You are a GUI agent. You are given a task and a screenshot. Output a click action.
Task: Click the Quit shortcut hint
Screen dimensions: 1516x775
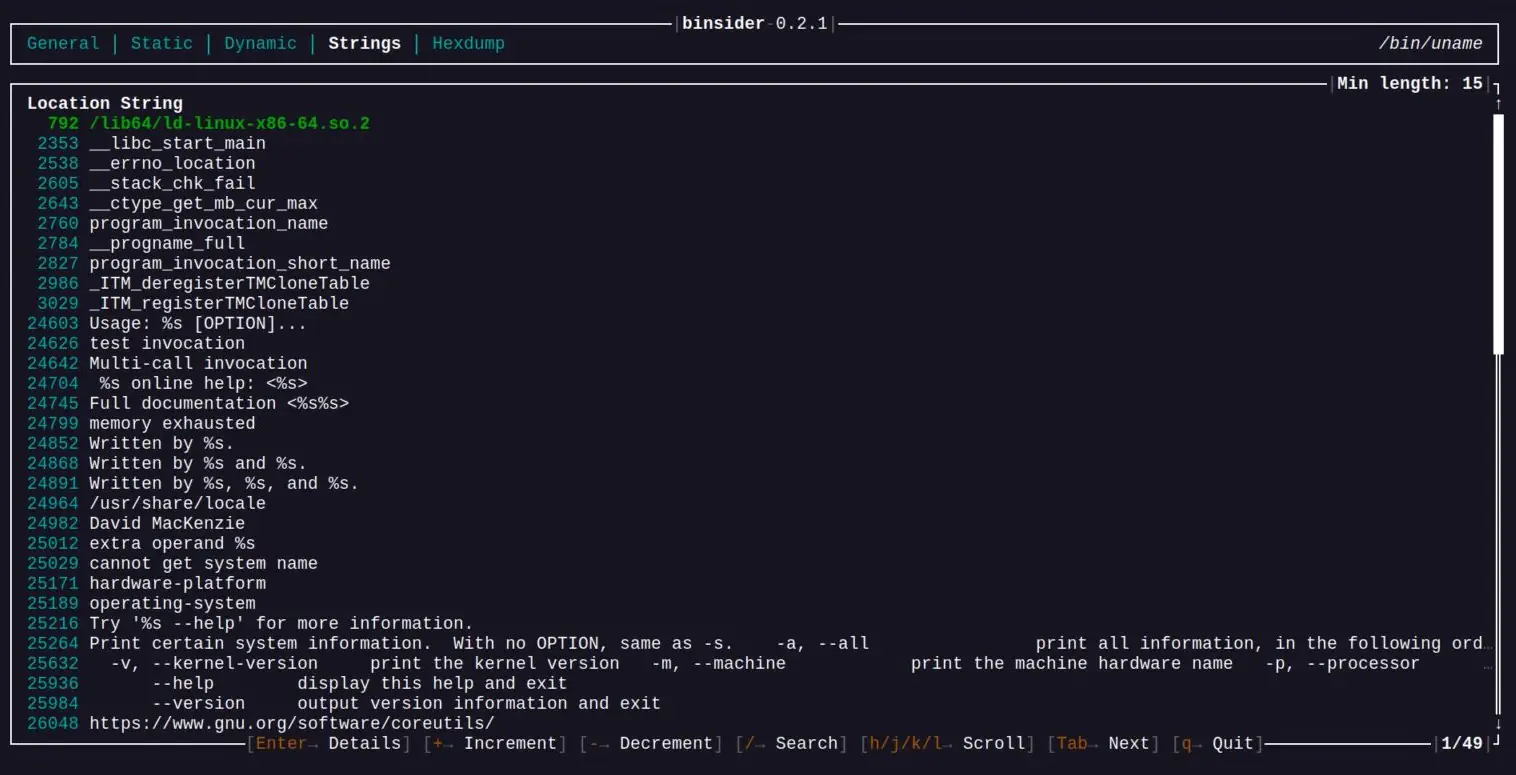(1217, 744)
